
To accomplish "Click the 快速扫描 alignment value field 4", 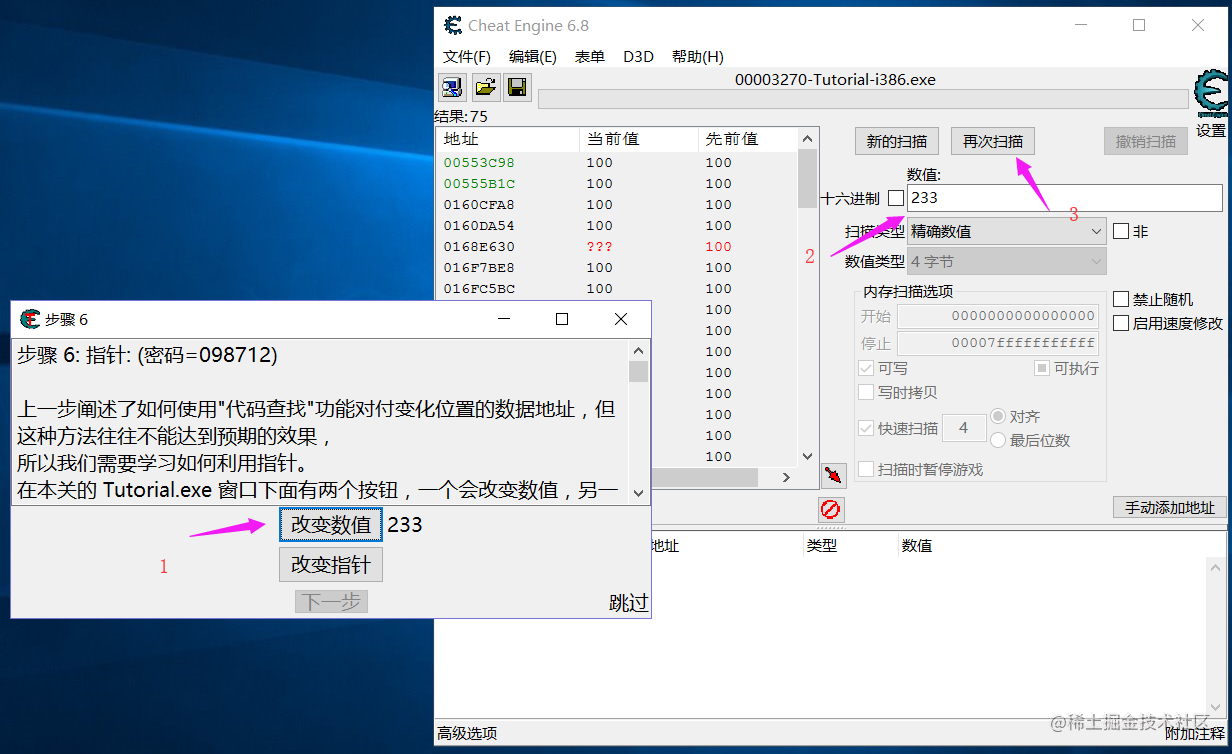I will coord(964,428).
